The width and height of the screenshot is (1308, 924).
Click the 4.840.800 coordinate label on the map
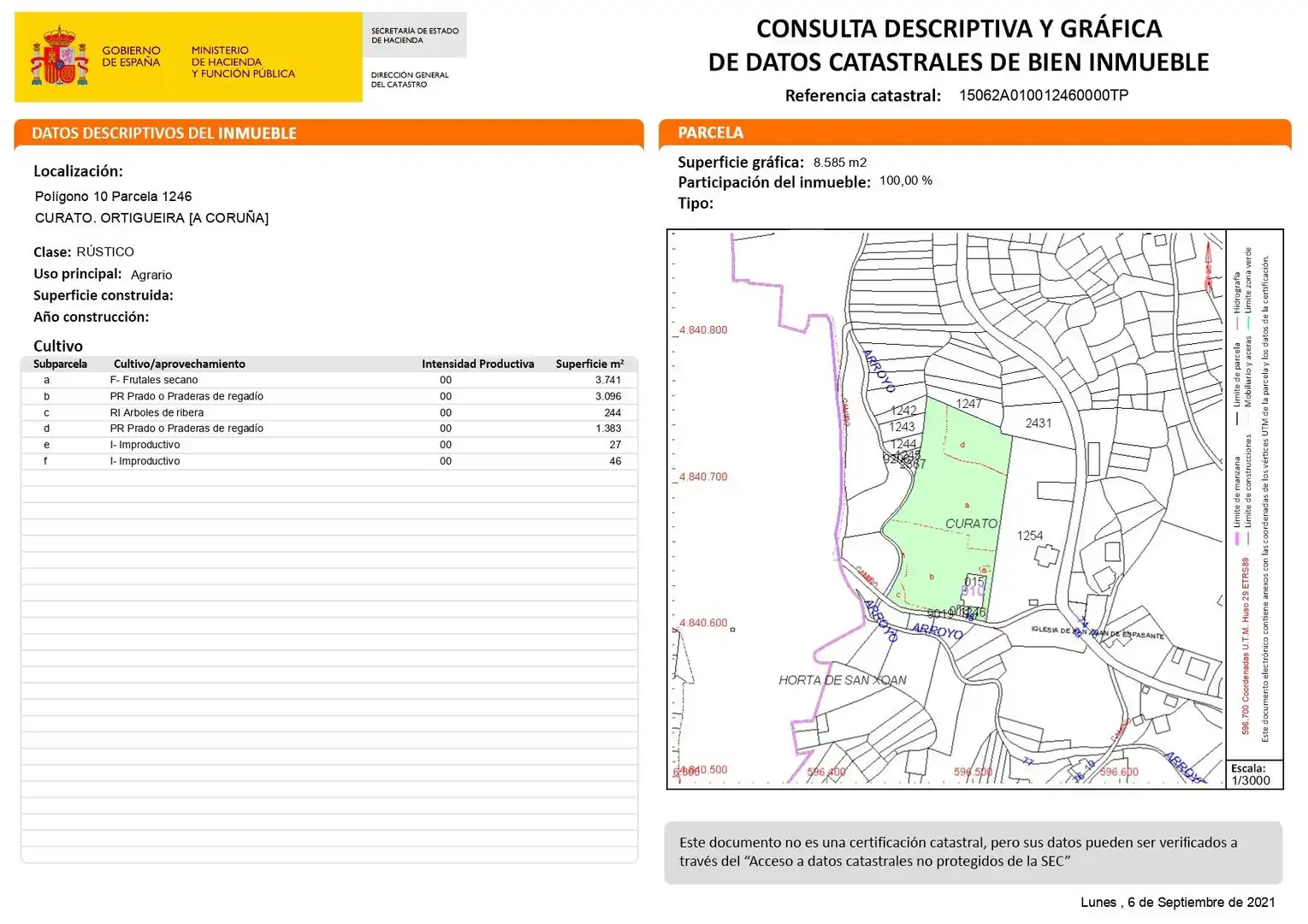[703, 330]
